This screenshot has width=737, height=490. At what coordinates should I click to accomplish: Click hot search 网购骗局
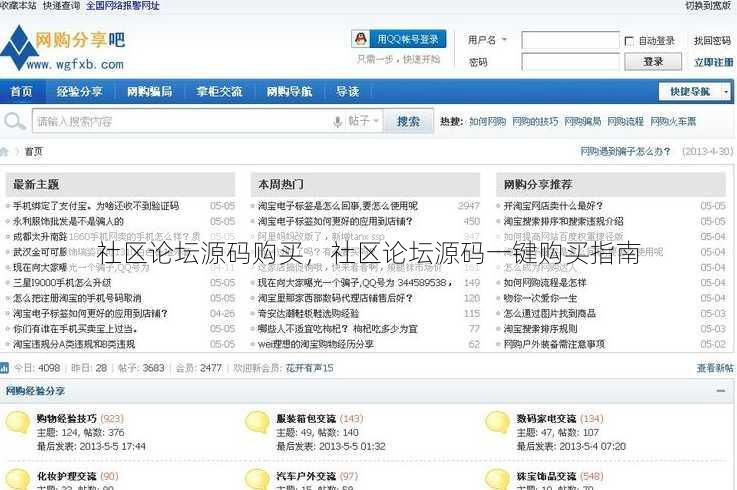click(583, 121)
